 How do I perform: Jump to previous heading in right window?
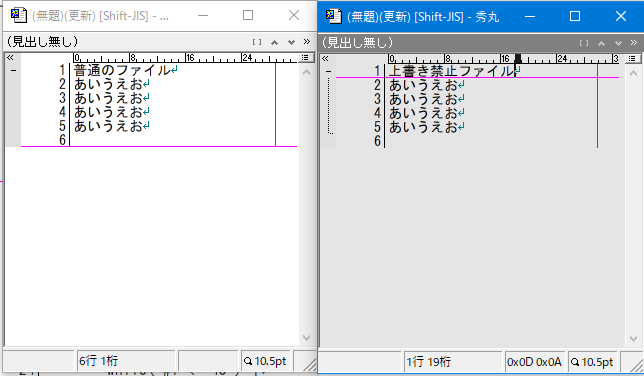(601, 43)
